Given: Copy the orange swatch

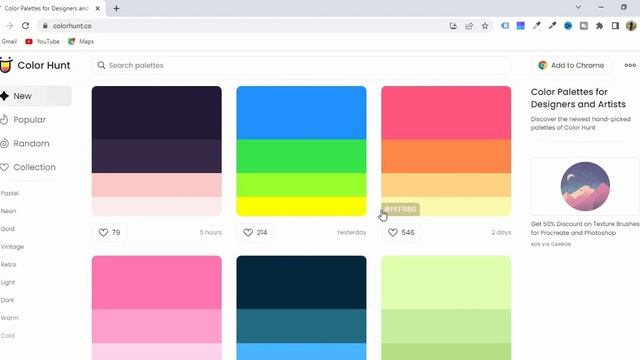Looking at the screenshot, I should pos(446,156).
